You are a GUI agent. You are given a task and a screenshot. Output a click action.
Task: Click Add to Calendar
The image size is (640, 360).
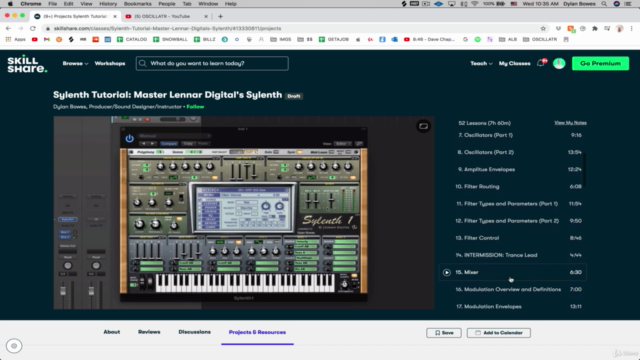[x=499, y=333]
